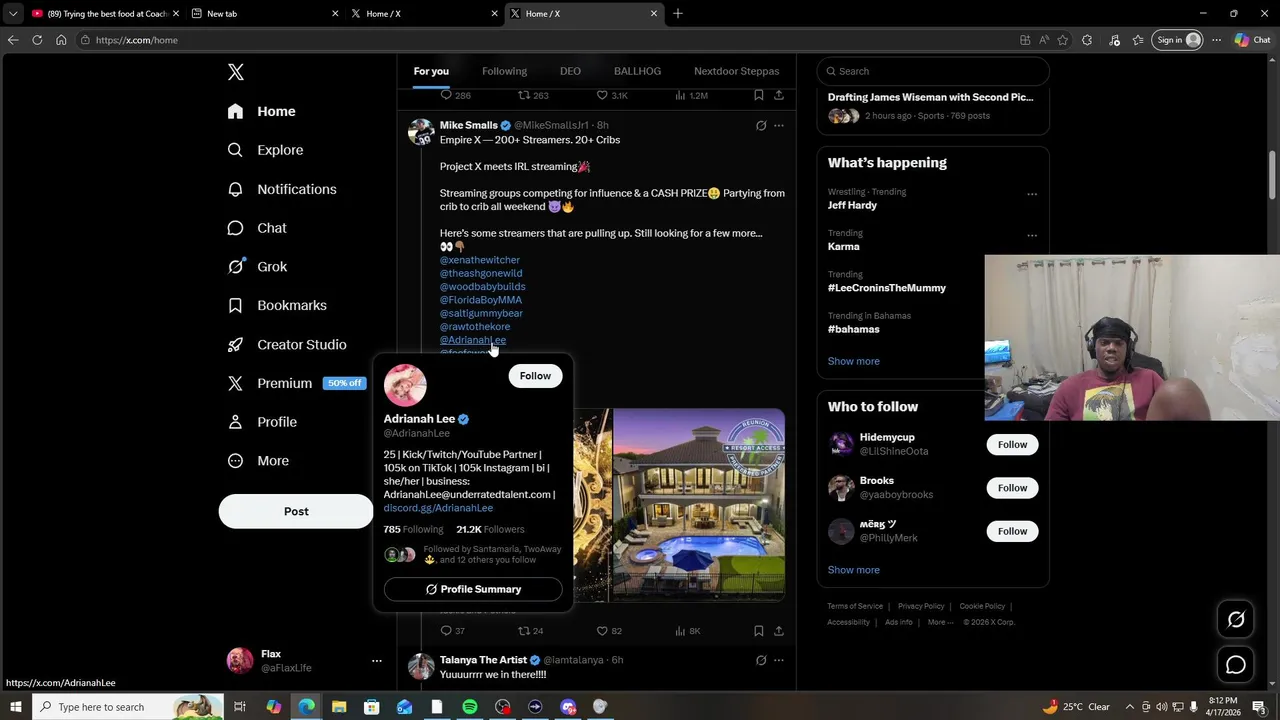
Task: Open the @woodbabybuilds mention
Action: (x=483, y=286)
